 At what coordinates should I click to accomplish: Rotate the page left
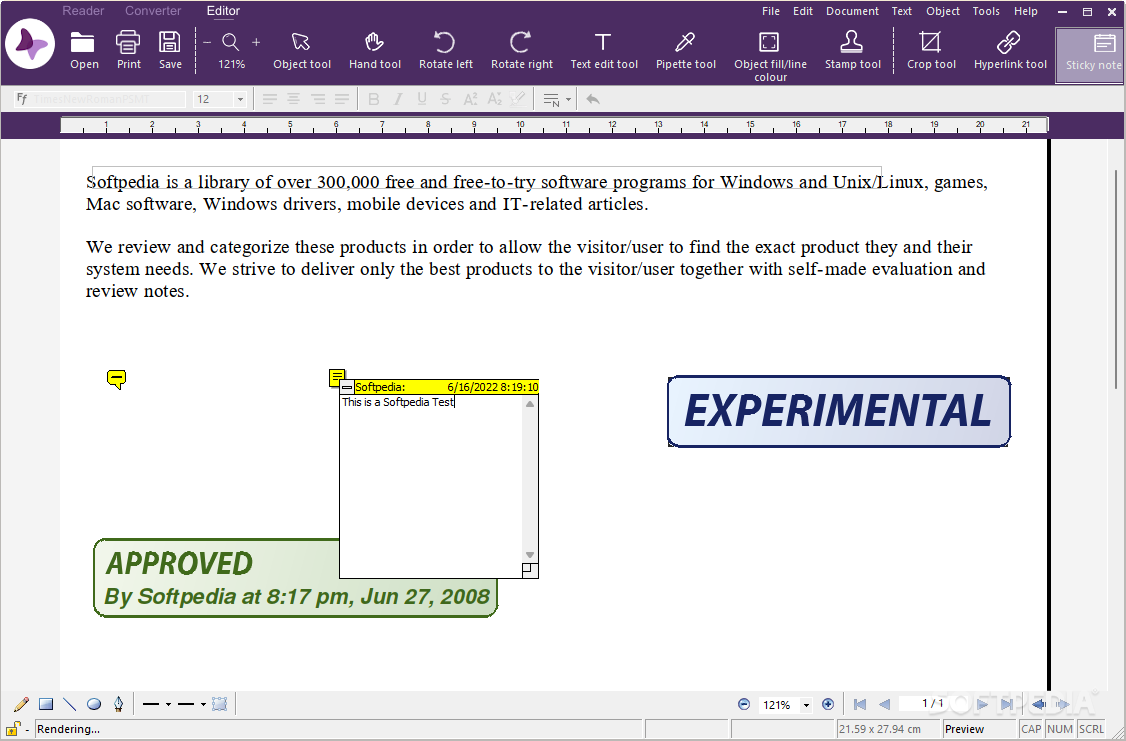pyautogui.click(x=445, y=50)
